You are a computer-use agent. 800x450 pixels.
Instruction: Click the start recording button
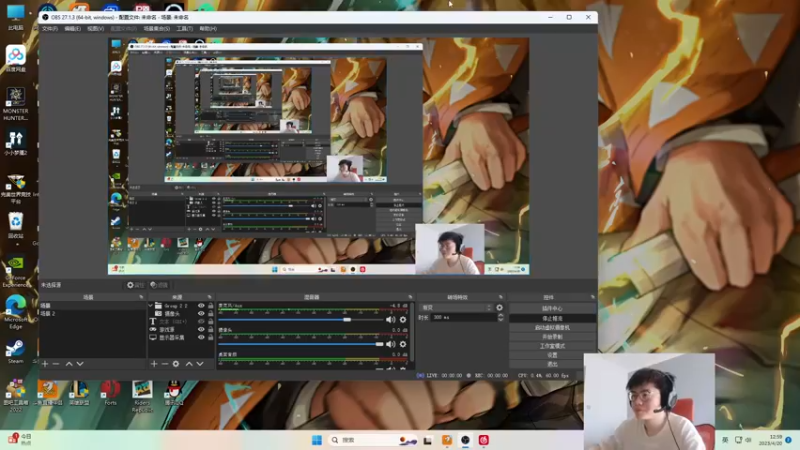point(552,337)
